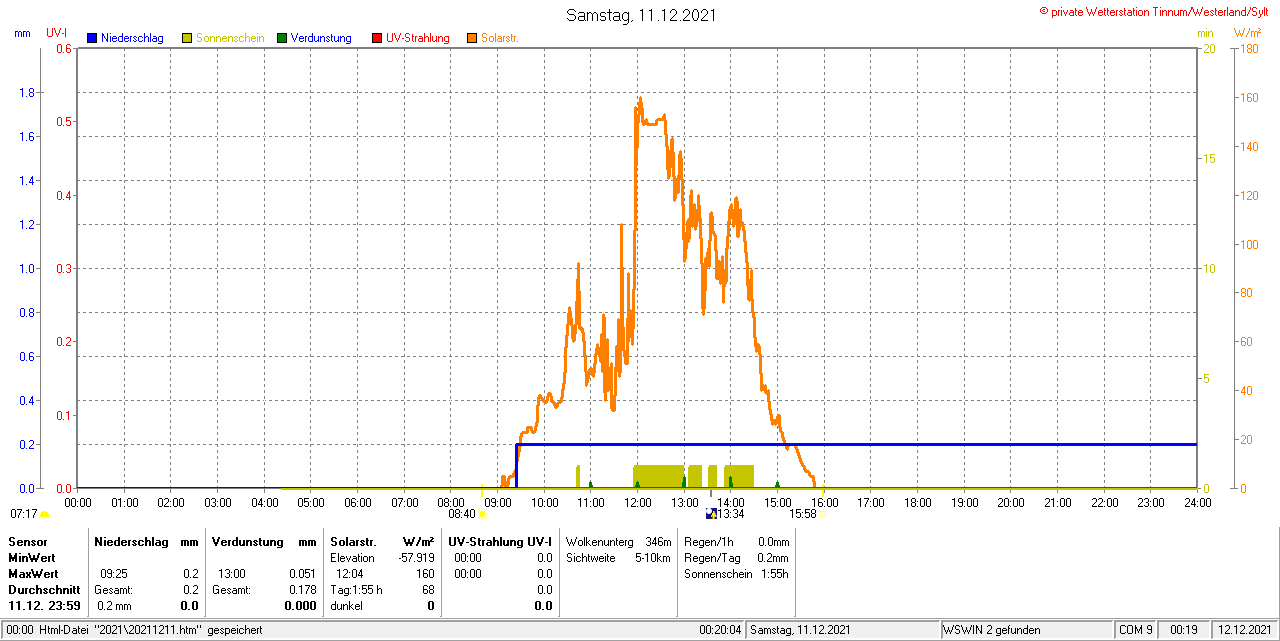Click the Sichtweite 5-10km reading
1280x641 pixels.
[x=618, y=557]
